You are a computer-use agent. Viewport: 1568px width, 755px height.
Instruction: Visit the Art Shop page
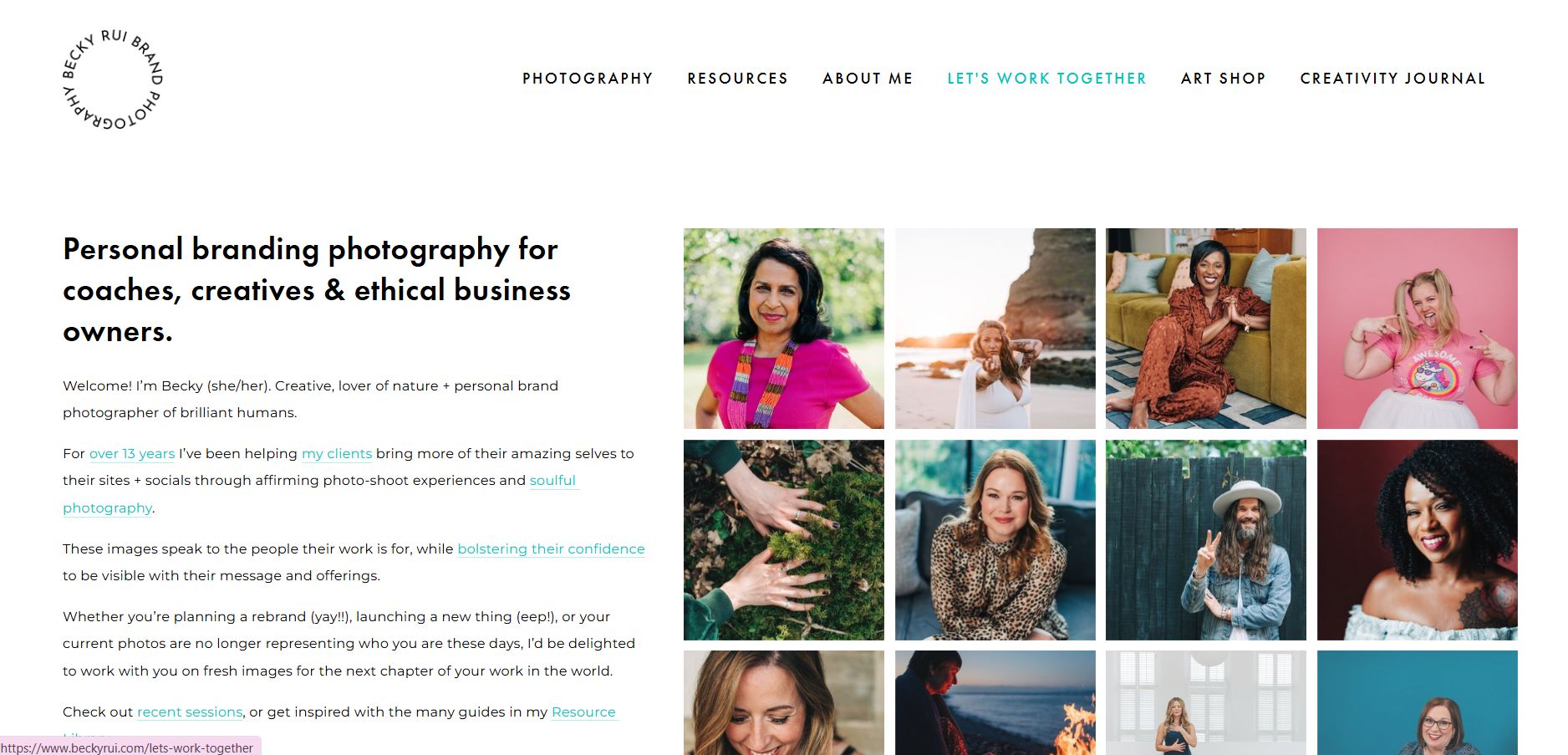click(1223, 79)
